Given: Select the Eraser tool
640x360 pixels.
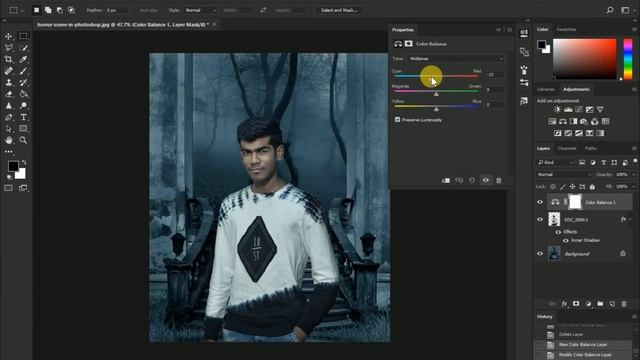Looking at the screenshot, I should tap(9, 94).
